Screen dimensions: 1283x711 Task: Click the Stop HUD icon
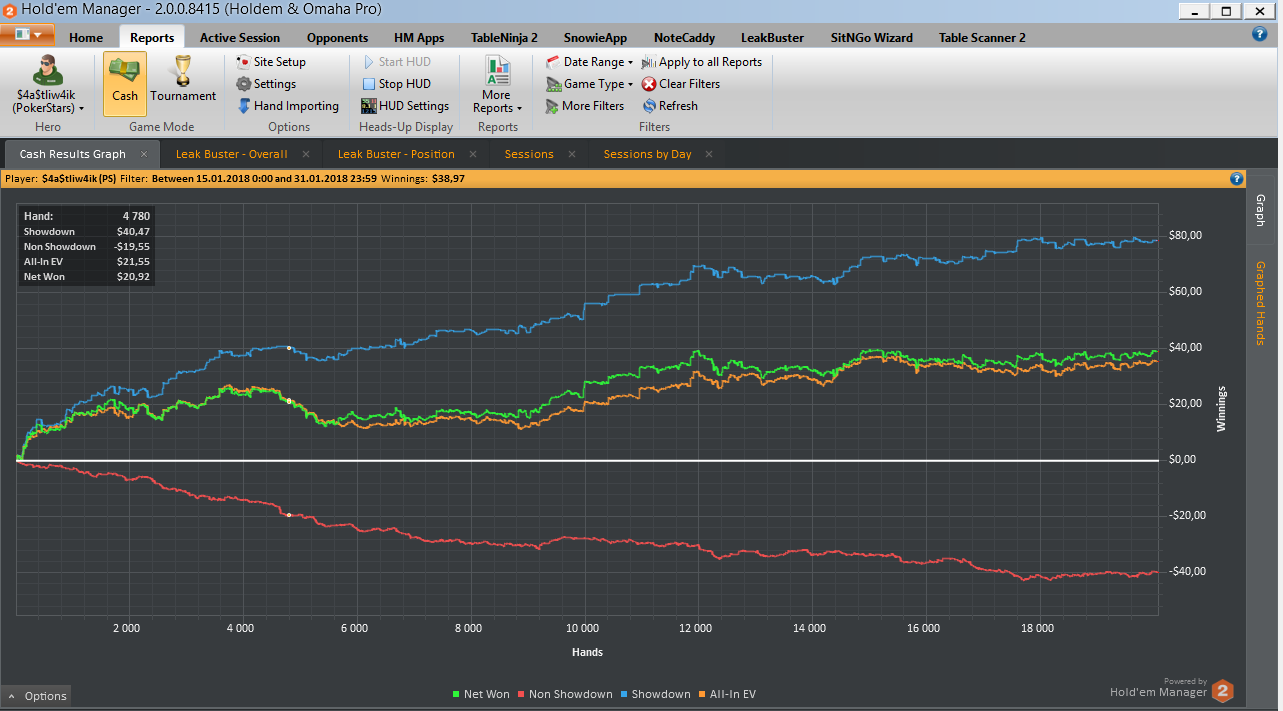coord(369,84)
